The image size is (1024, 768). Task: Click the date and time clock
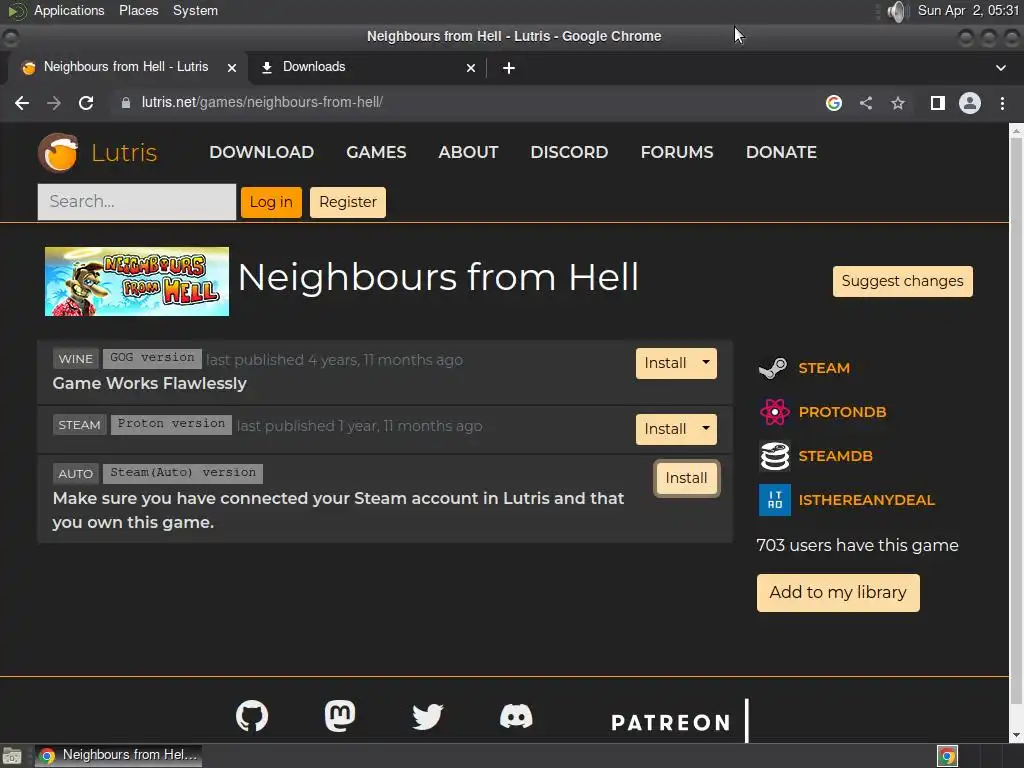click(x=968, y=11)
